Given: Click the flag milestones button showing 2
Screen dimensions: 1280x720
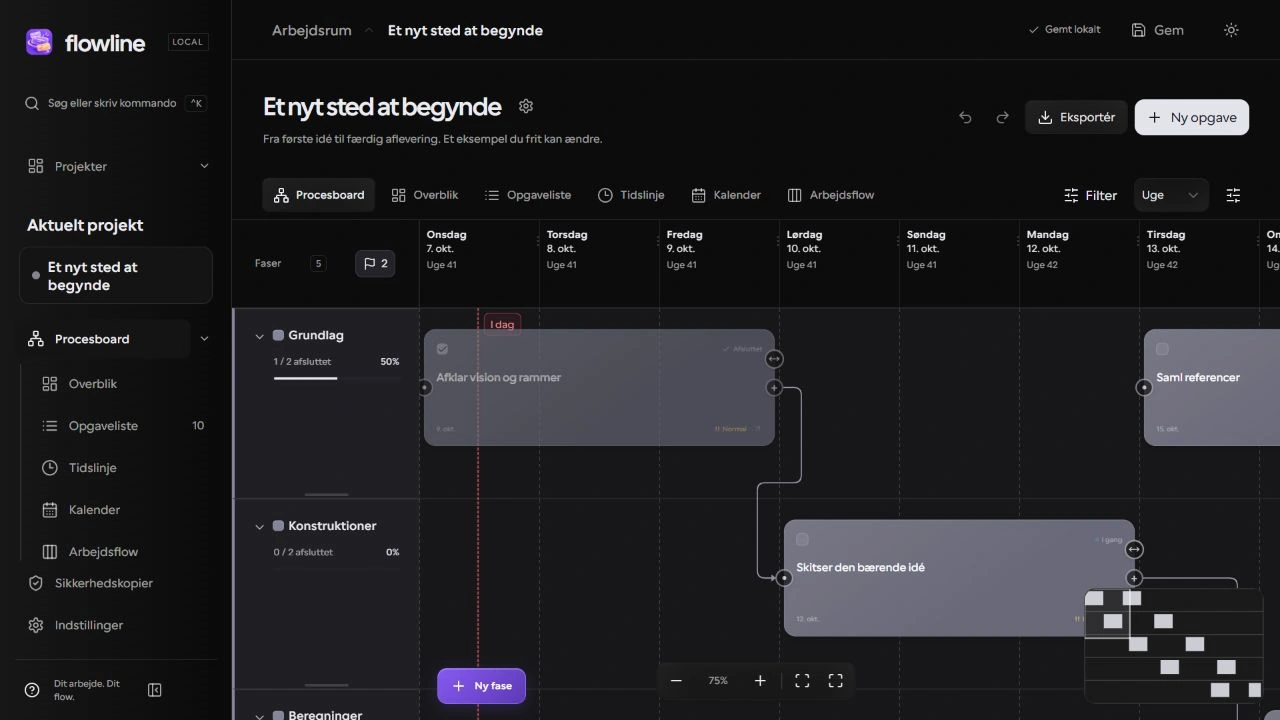Looking at the screenshot, I should click(375, 264).
